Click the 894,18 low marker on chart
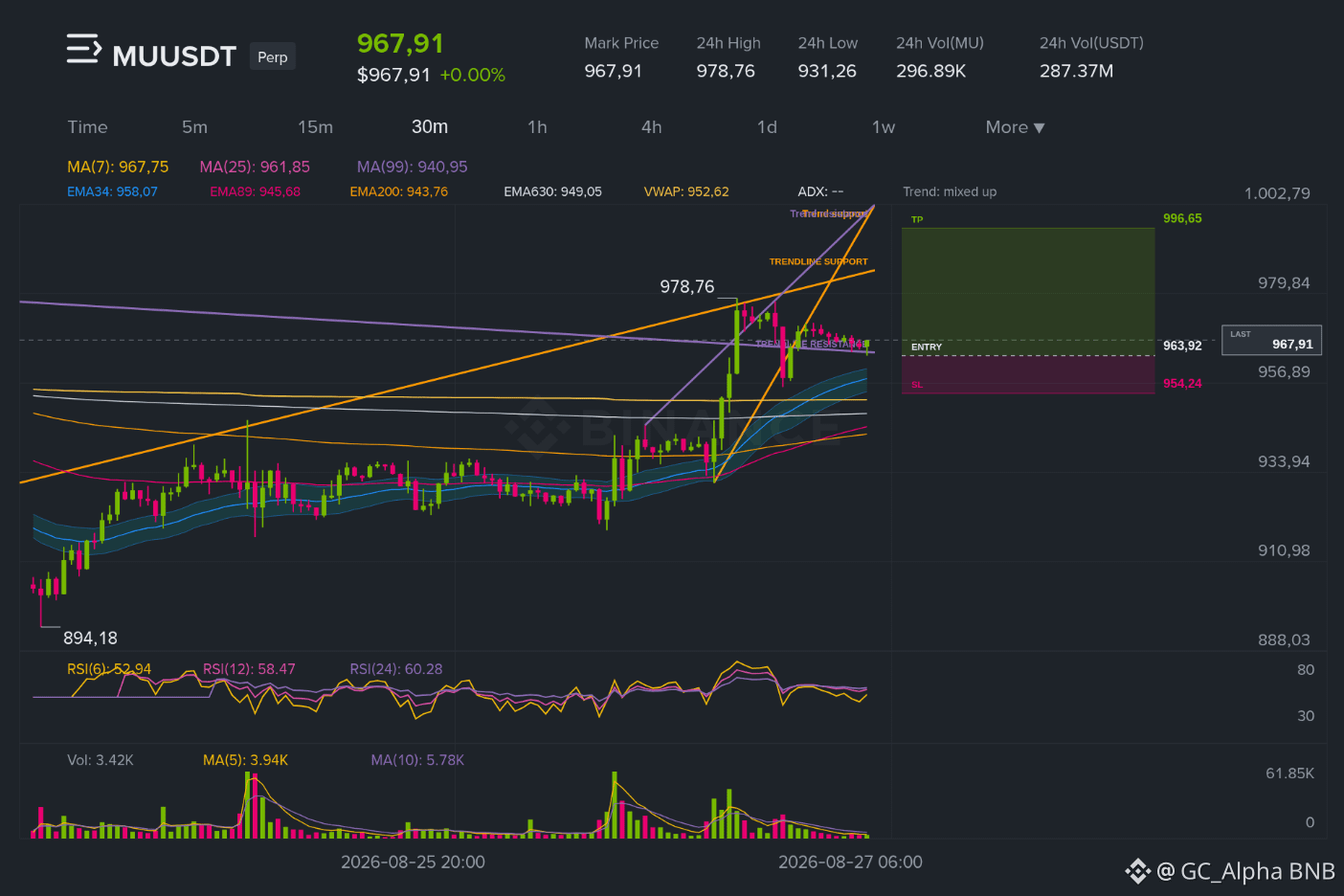The height and width of the screenshot is (896, 1344). pos(90,638)
